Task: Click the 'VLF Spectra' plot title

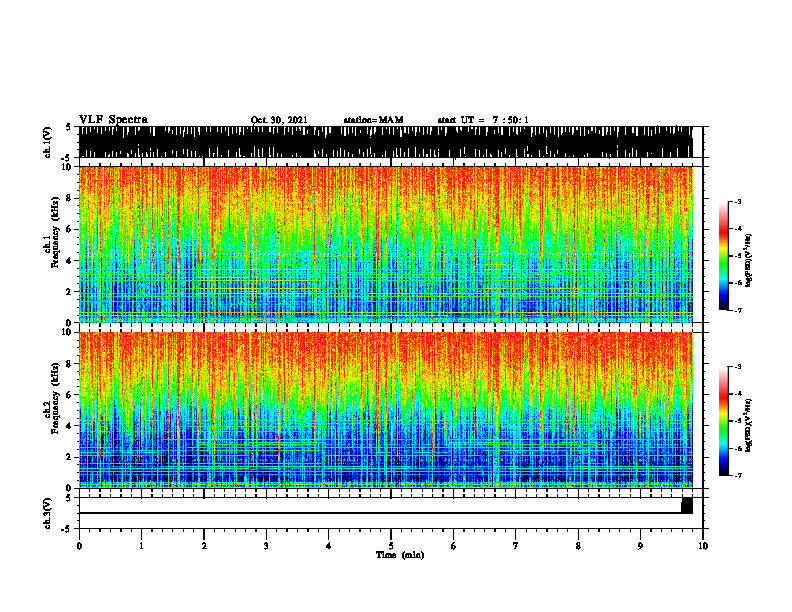Action: 113,119
